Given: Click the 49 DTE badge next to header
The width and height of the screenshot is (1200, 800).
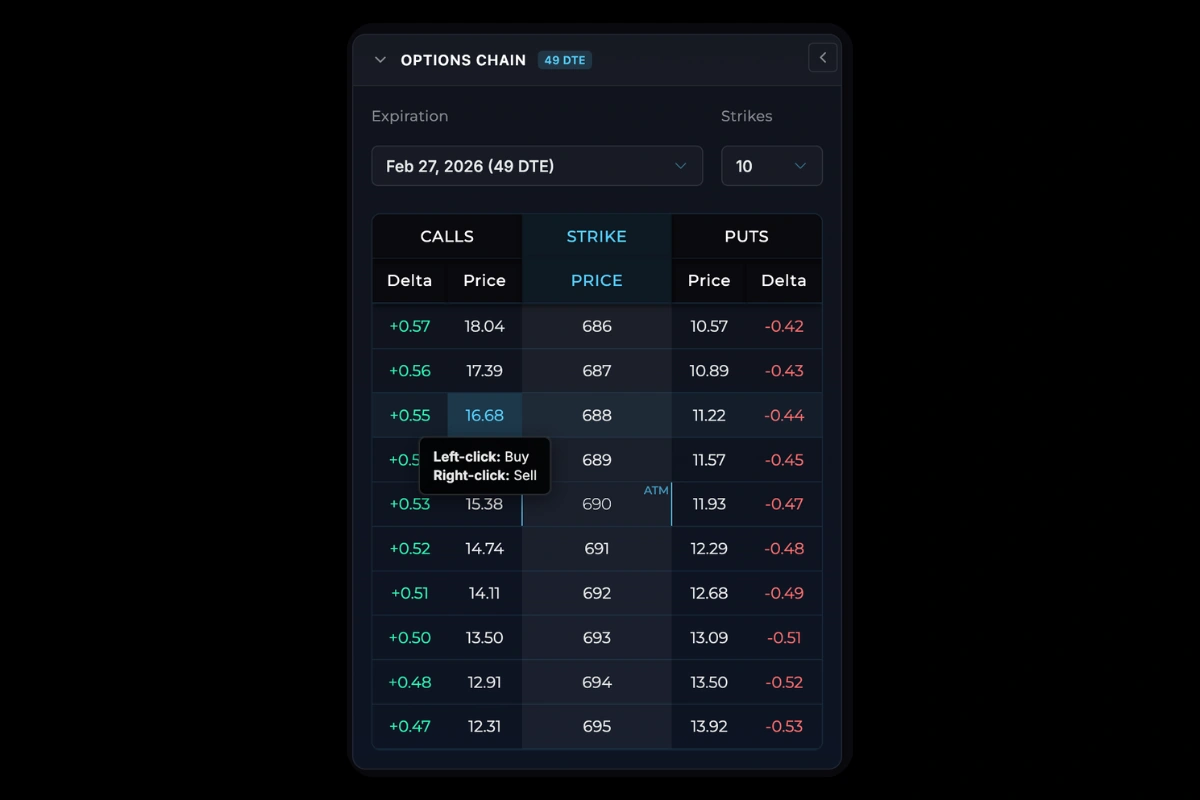Looking at the screenshot, I should [564, 60].
